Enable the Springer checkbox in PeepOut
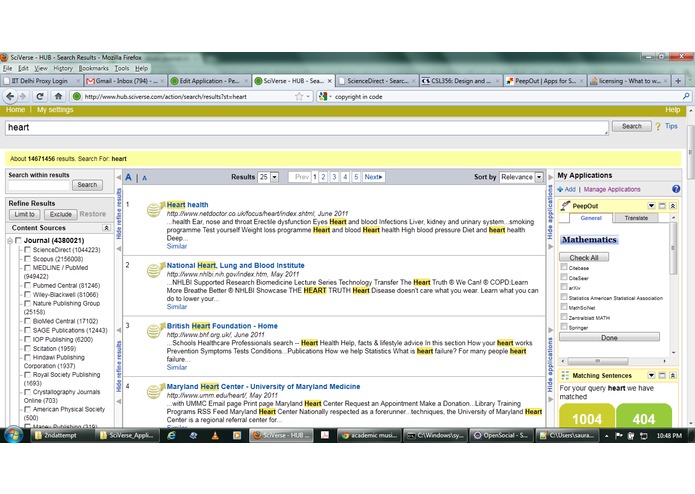The height and width of the screenshot is (494, 695). 564,327
